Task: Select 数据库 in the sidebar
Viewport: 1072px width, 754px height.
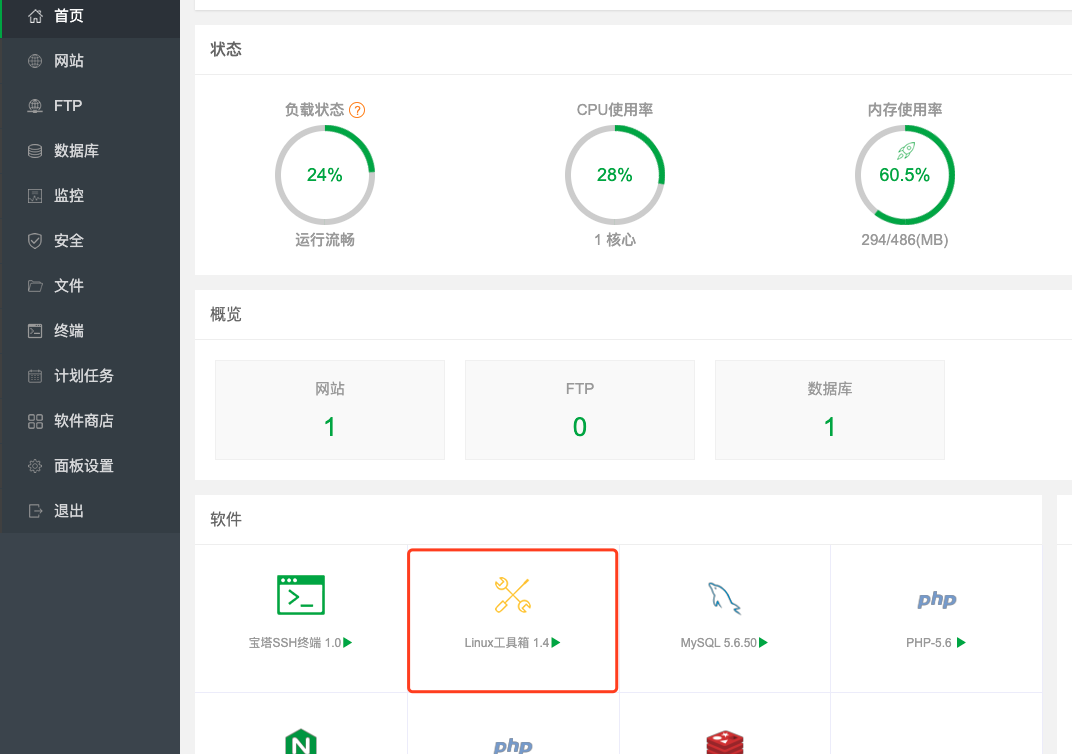Action: click(x=90, y=151)
